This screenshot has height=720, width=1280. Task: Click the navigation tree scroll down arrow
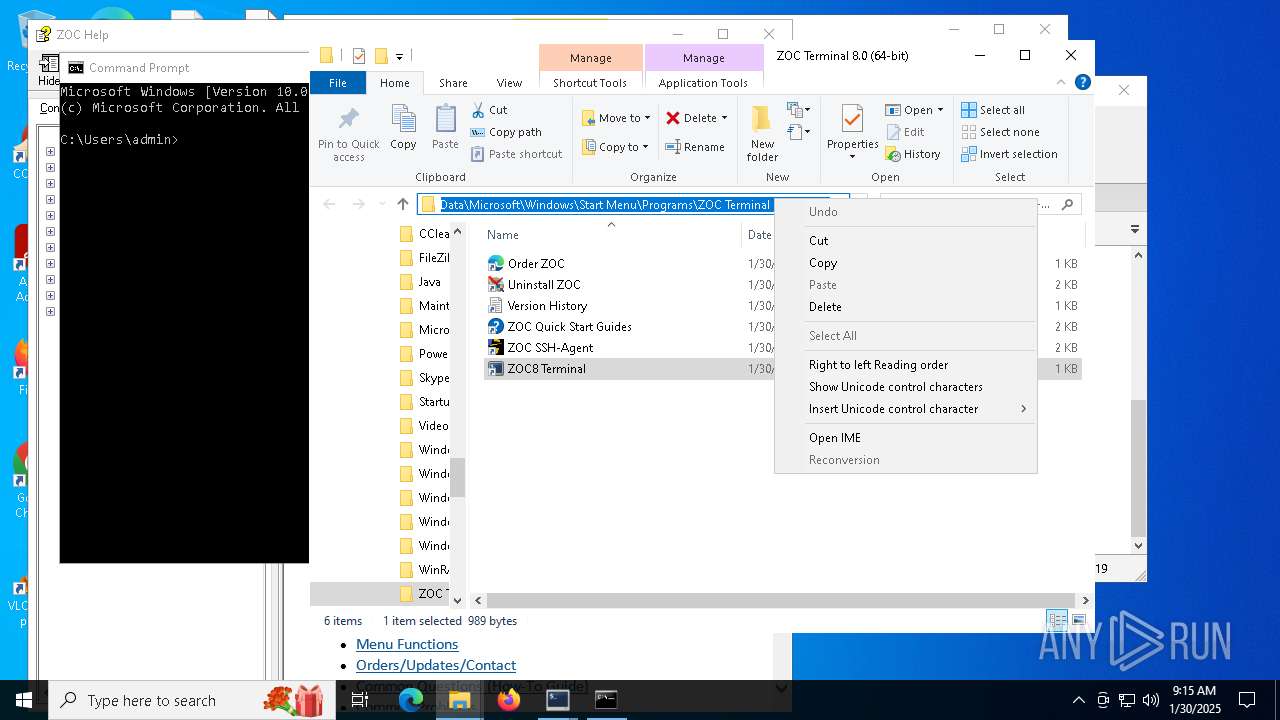click(x=458, y=600)
